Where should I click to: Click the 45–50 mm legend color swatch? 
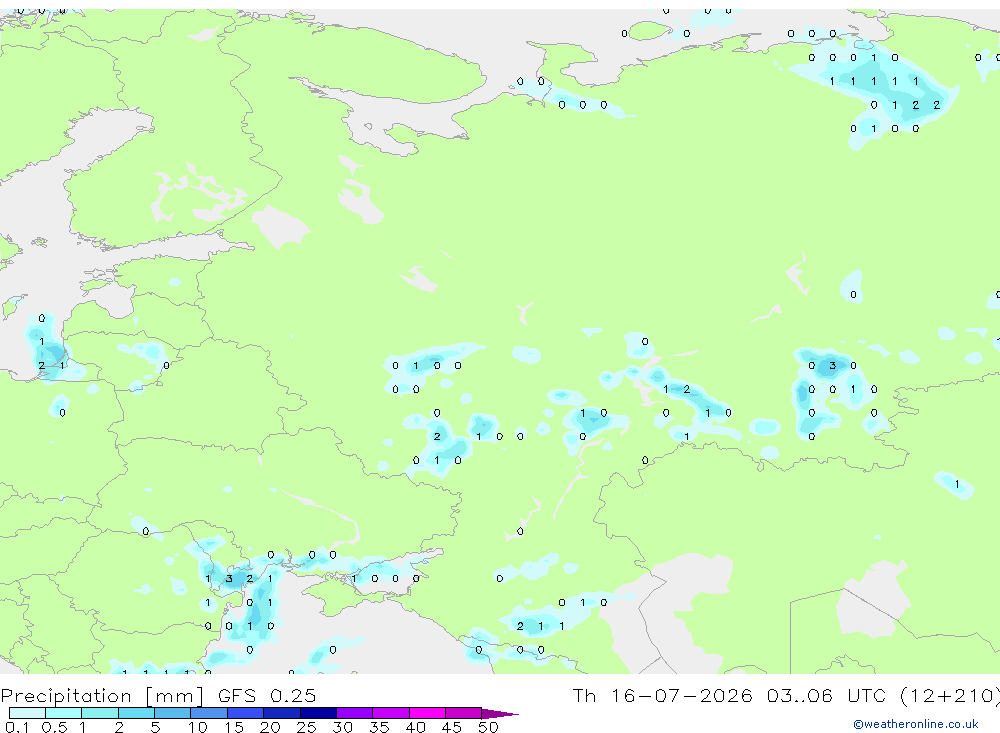(x=464, y=713)
